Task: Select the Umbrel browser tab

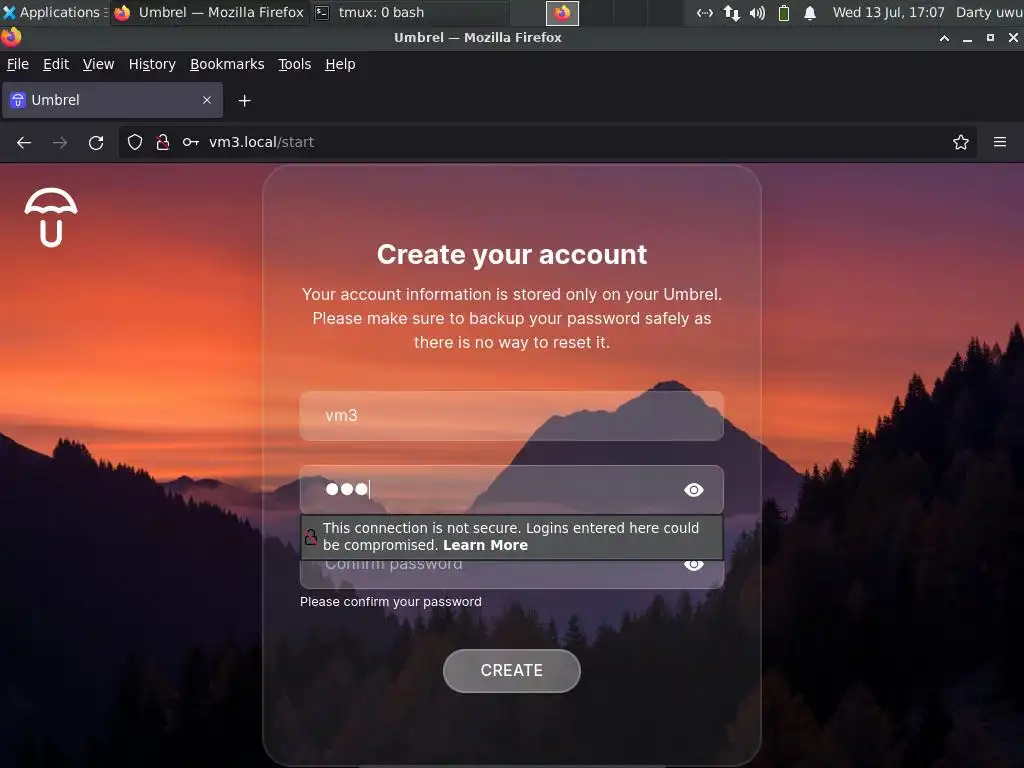Action: (112, 100)
